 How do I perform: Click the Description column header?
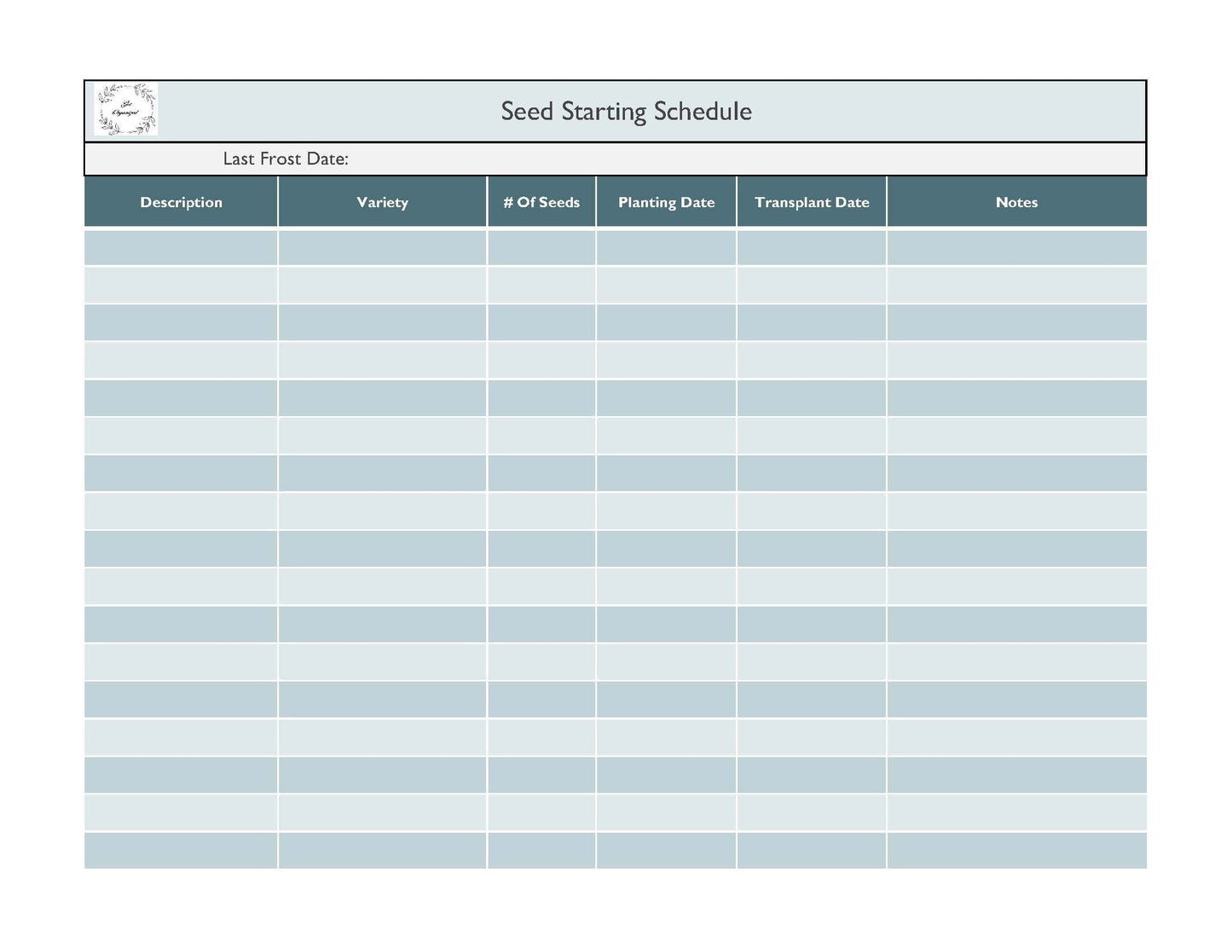[181, 202]
